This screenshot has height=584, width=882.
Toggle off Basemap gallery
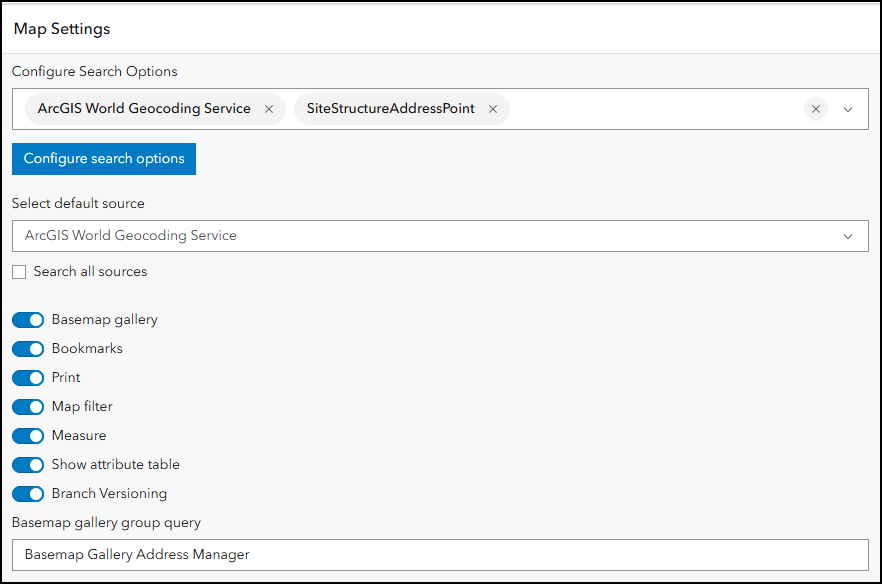[x=28, y=320]
